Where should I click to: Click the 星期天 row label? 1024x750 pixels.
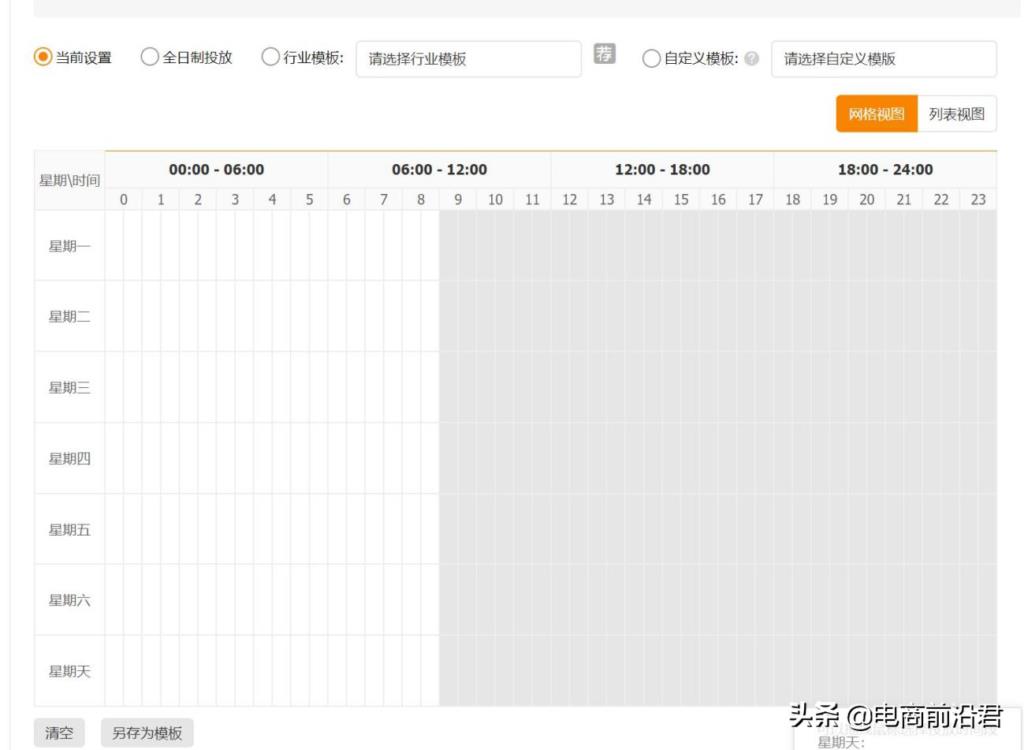click(69, 671)
